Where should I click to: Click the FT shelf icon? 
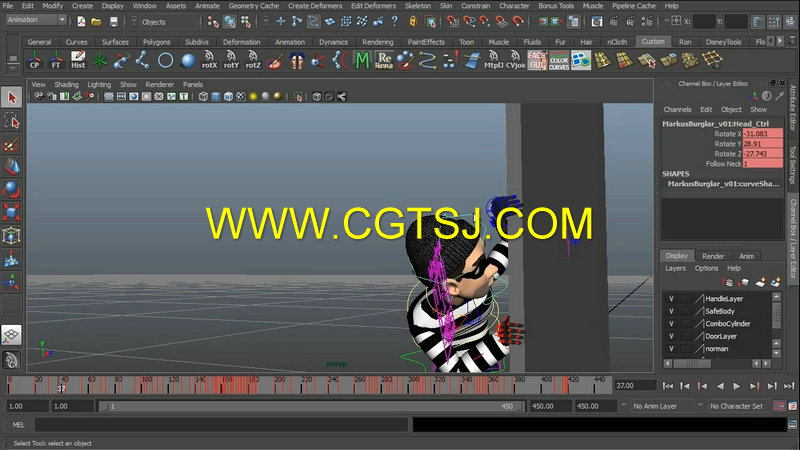pos(56,60)
